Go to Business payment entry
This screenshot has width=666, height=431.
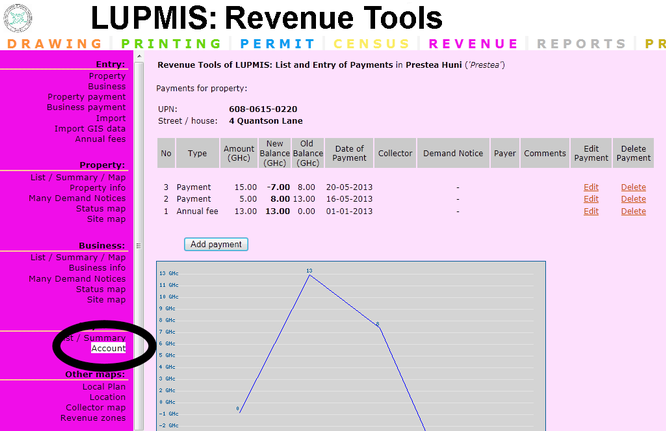(86, 107)
